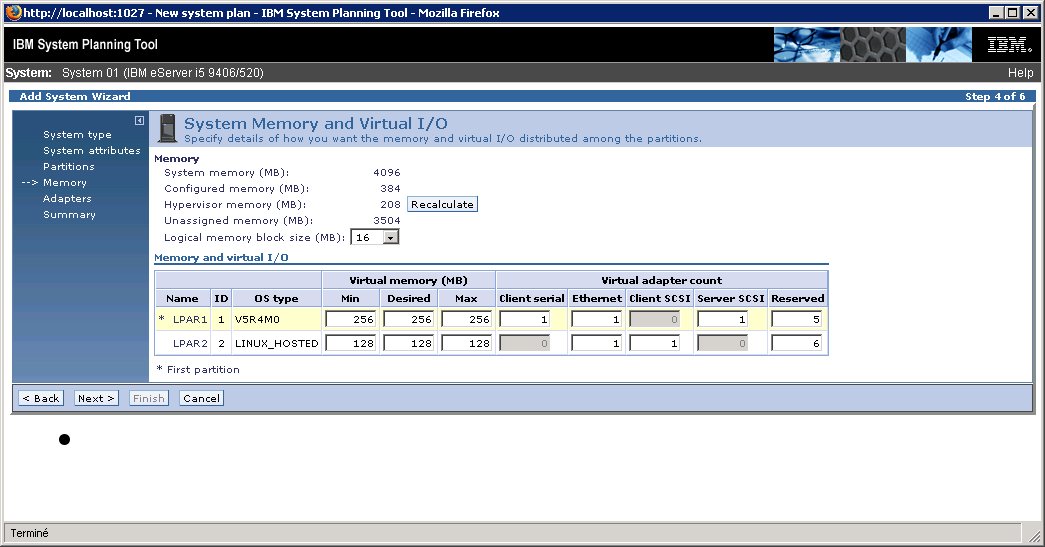1045x547 pixels.
Task: Select Memory step in wizard sidebar
Action: 65,183
